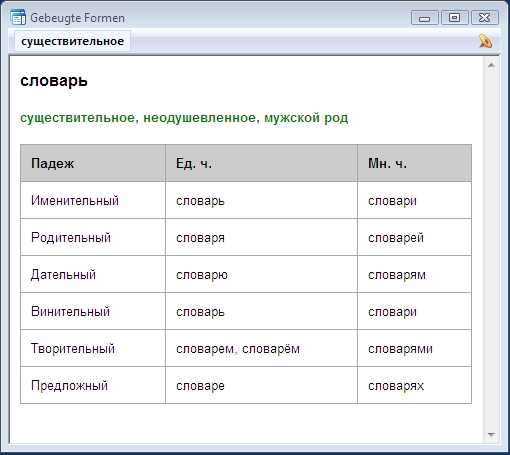Click словари in the Винительный row
Screen dimensions: 510x455
point(392,312)
